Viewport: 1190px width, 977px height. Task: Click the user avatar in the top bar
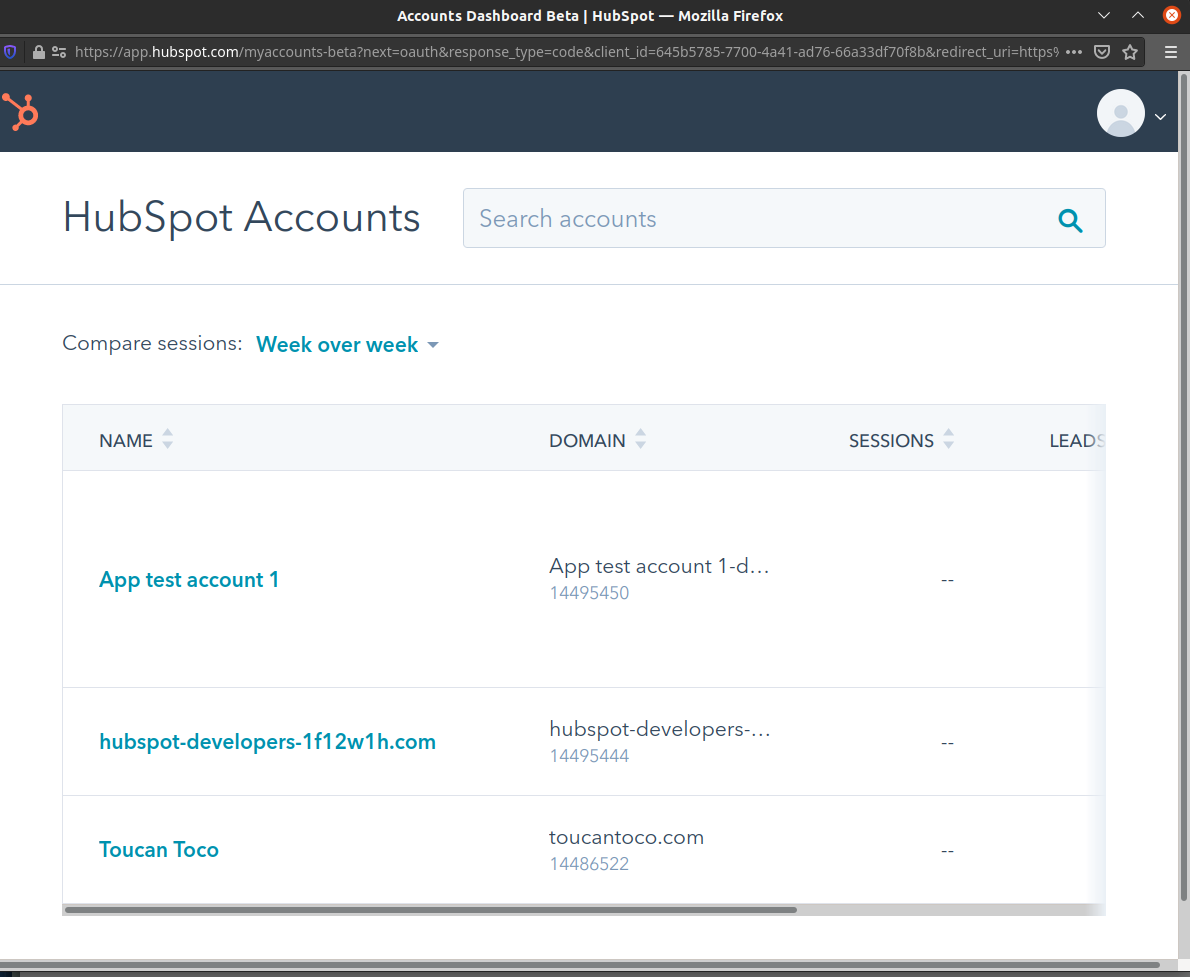point(1120,113)
